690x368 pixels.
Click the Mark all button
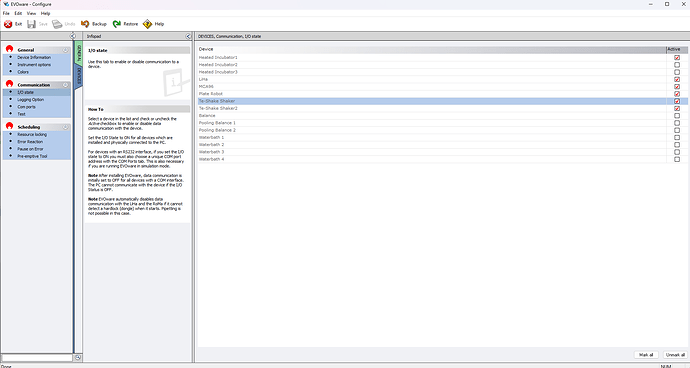(646, 355)
